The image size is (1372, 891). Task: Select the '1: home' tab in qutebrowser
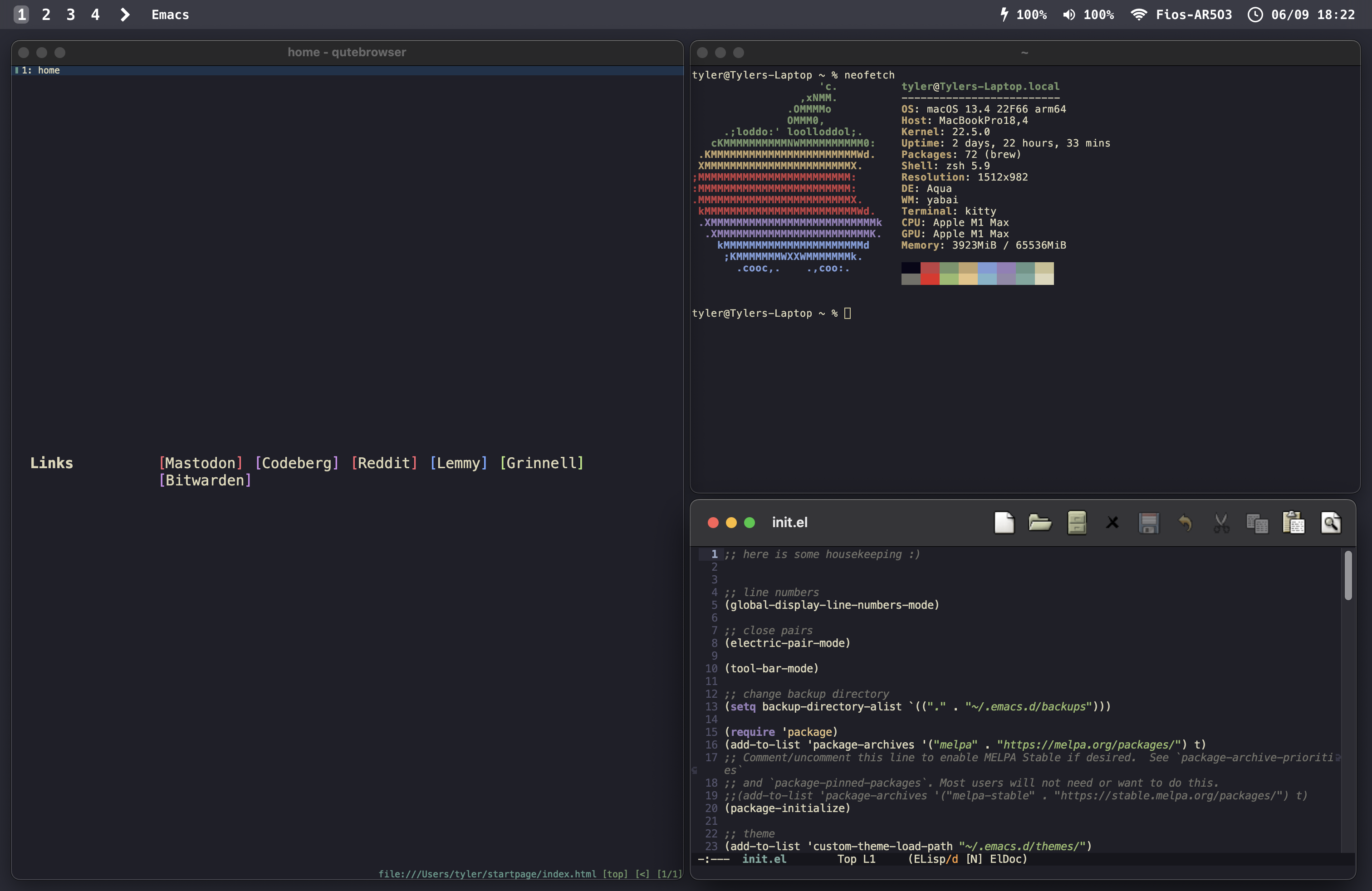(347, 70)
